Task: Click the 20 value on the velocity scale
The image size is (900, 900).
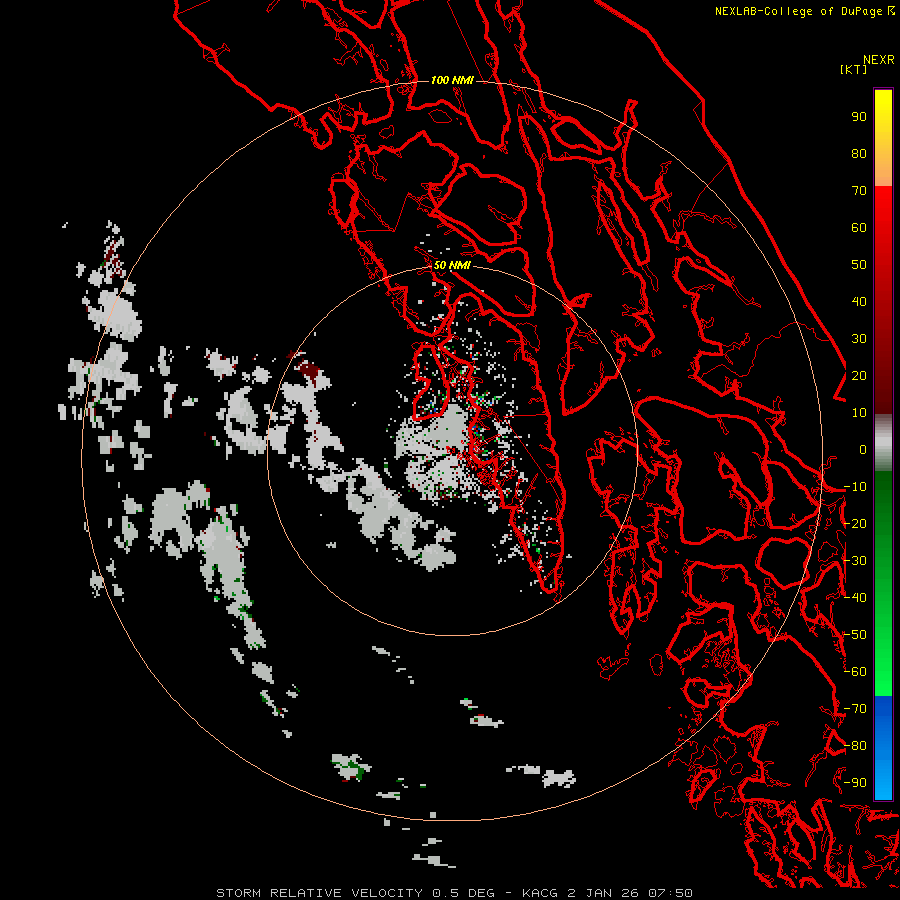Action: point(859,376)
